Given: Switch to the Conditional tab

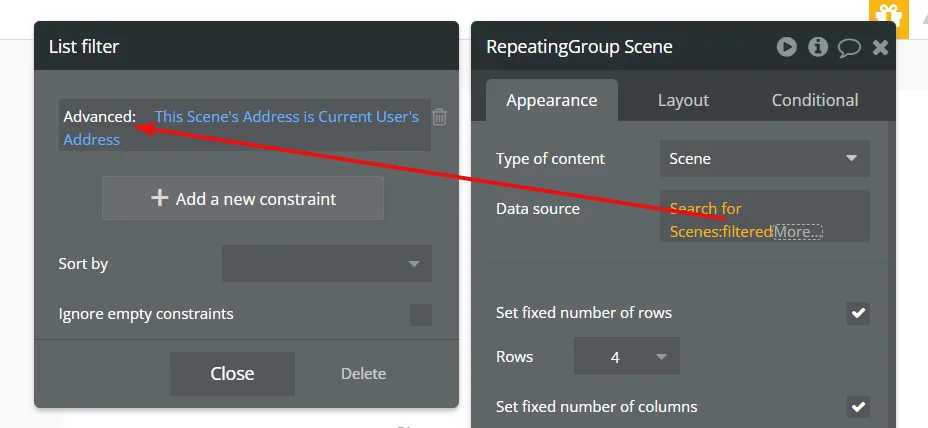Looking at the screenshot, I should click(x=814, y=101).
